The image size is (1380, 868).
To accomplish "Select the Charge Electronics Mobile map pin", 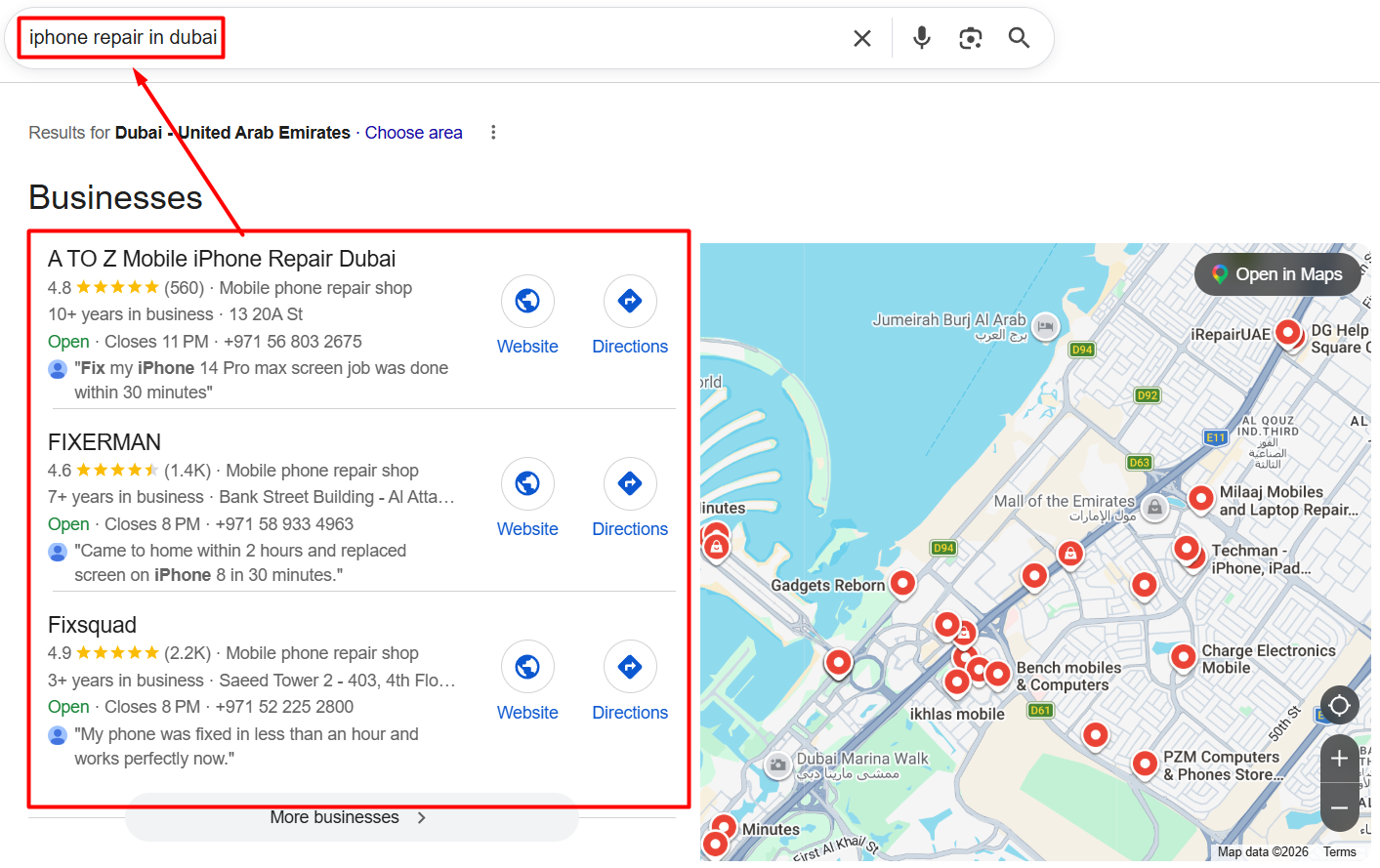I will [1183, 657].
